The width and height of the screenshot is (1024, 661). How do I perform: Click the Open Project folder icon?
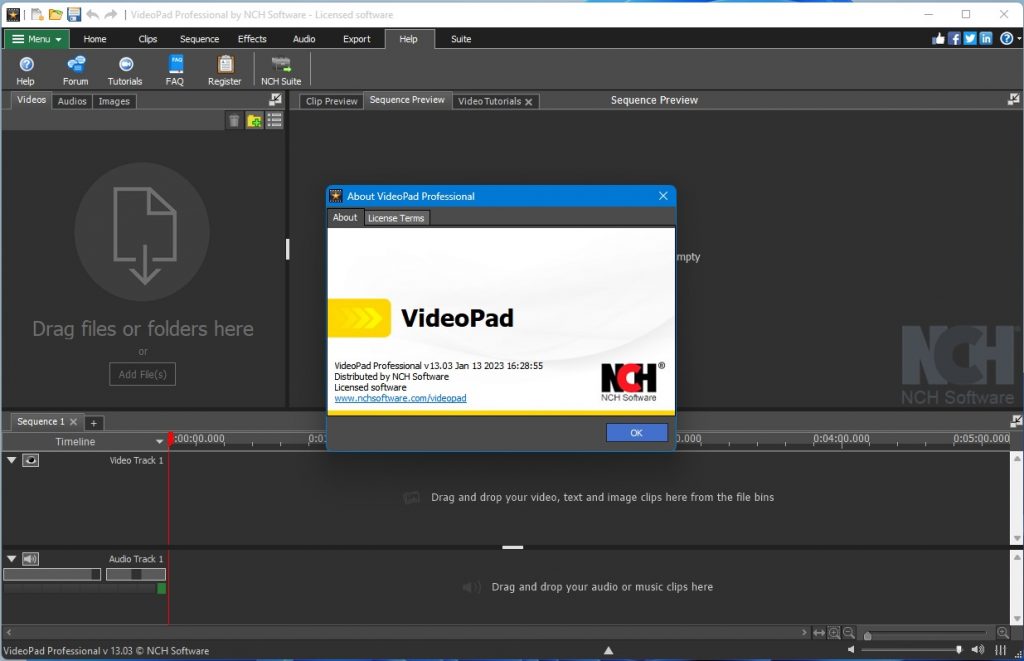pos(56,14)
